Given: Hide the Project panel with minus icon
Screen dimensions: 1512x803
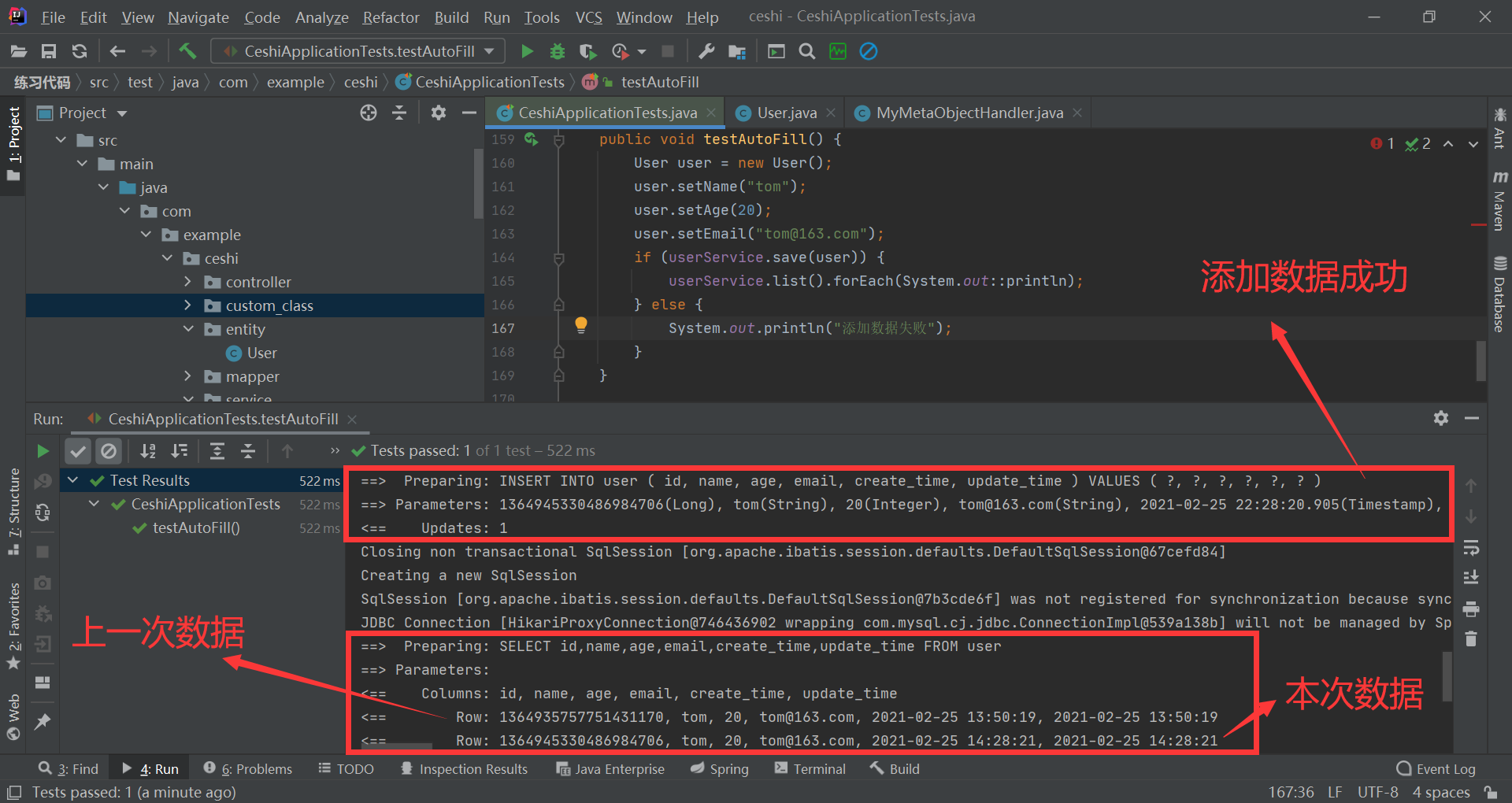Looking at the screenshot, I should pyautogui.click(x=469, y=113).
